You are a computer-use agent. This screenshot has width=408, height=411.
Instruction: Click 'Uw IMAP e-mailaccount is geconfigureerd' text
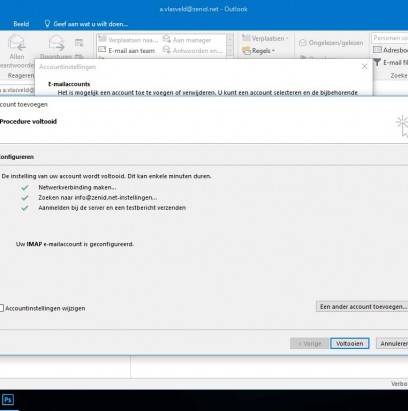(75, 244)
